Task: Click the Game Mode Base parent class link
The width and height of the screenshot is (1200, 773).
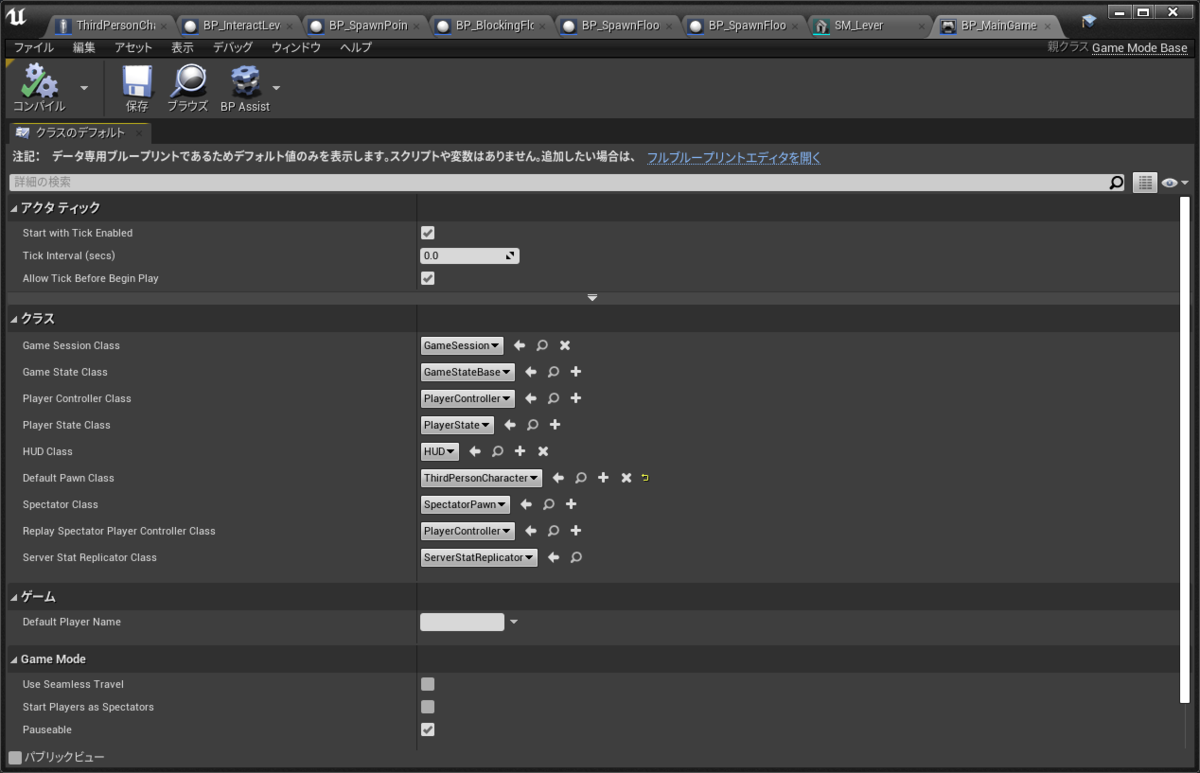Action: click(x=1140, y=48)
